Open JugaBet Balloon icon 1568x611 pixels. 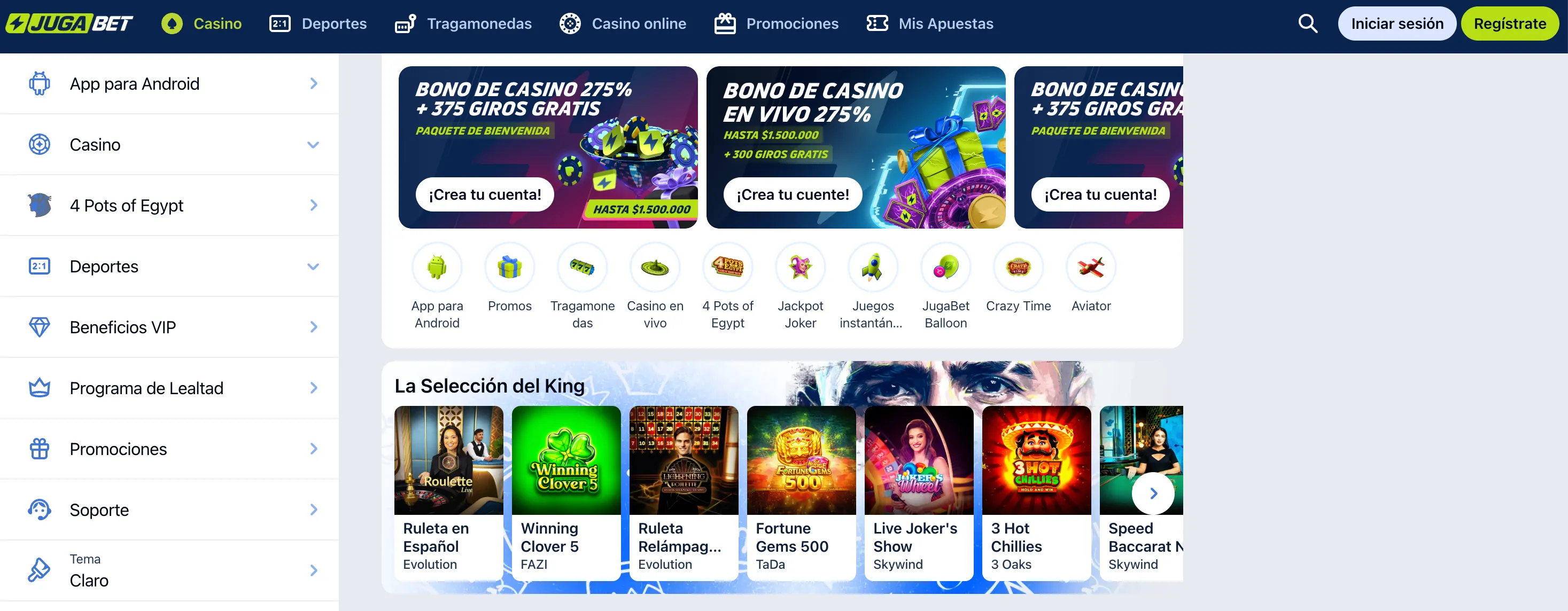945,267
